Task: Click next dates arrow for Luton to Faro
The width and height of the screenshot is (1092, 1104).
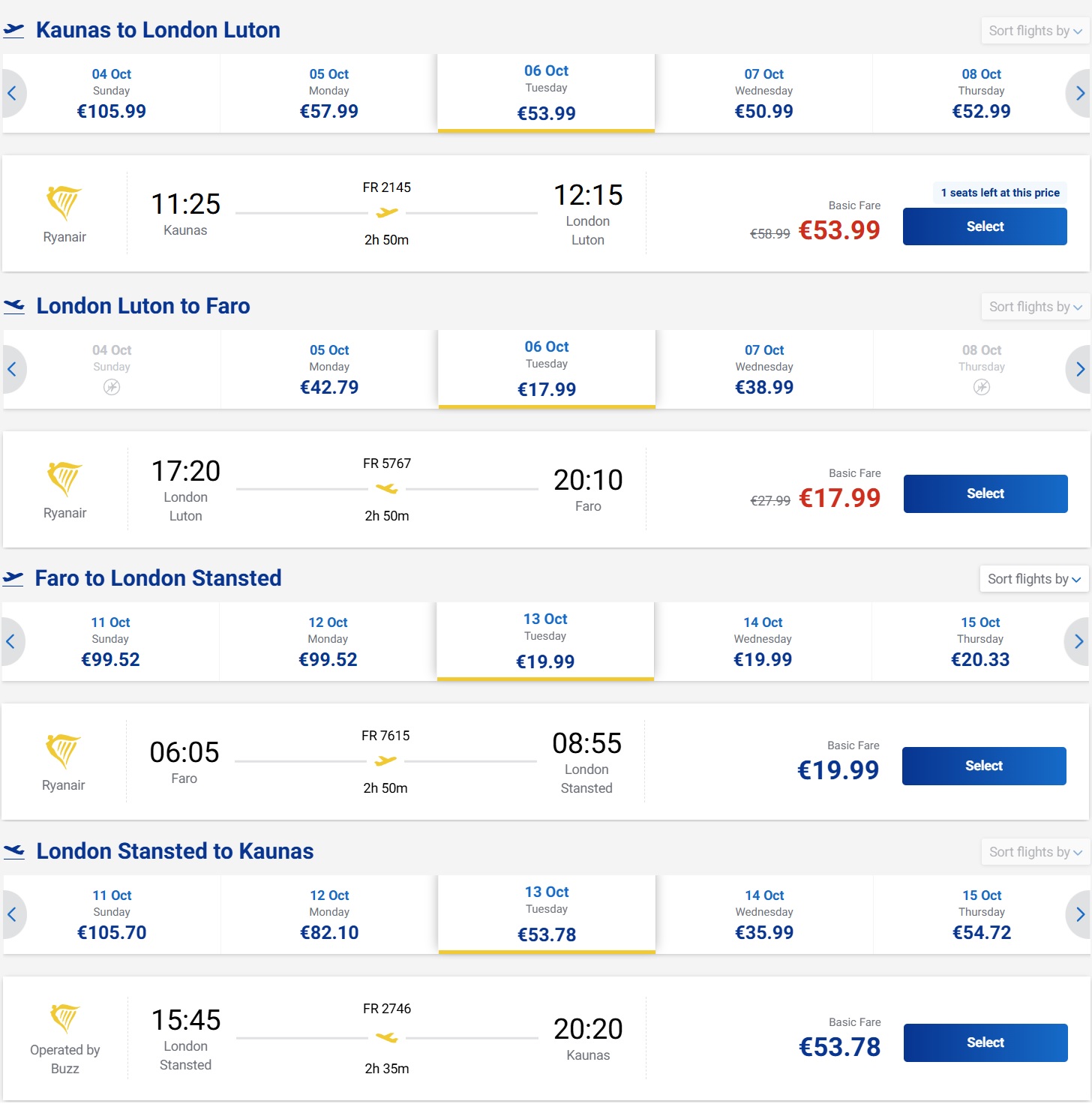Action: coord(1078,369)
